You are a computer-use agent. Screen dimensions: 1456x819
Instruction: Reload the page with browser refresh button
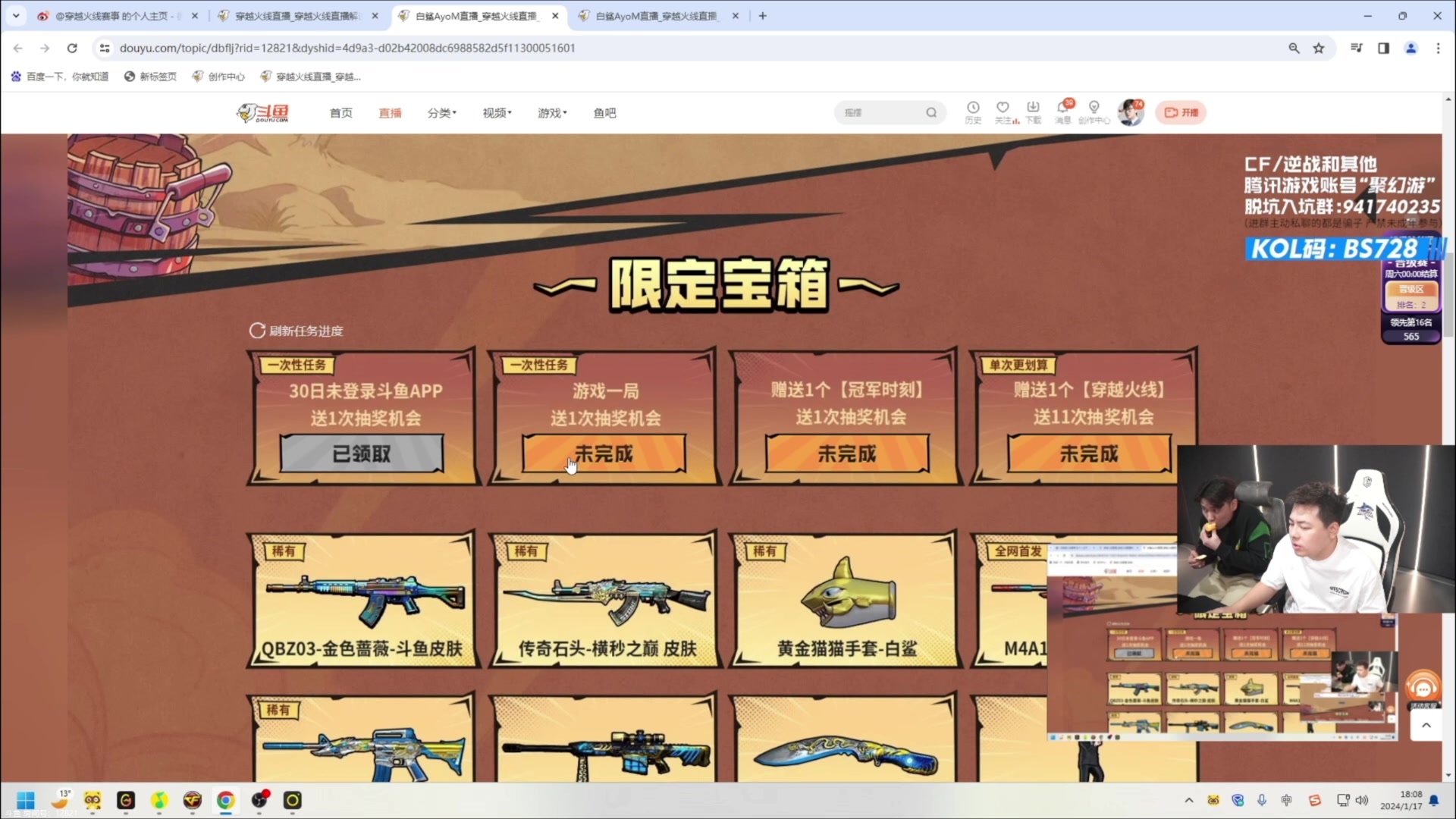(x=72, y=48)
